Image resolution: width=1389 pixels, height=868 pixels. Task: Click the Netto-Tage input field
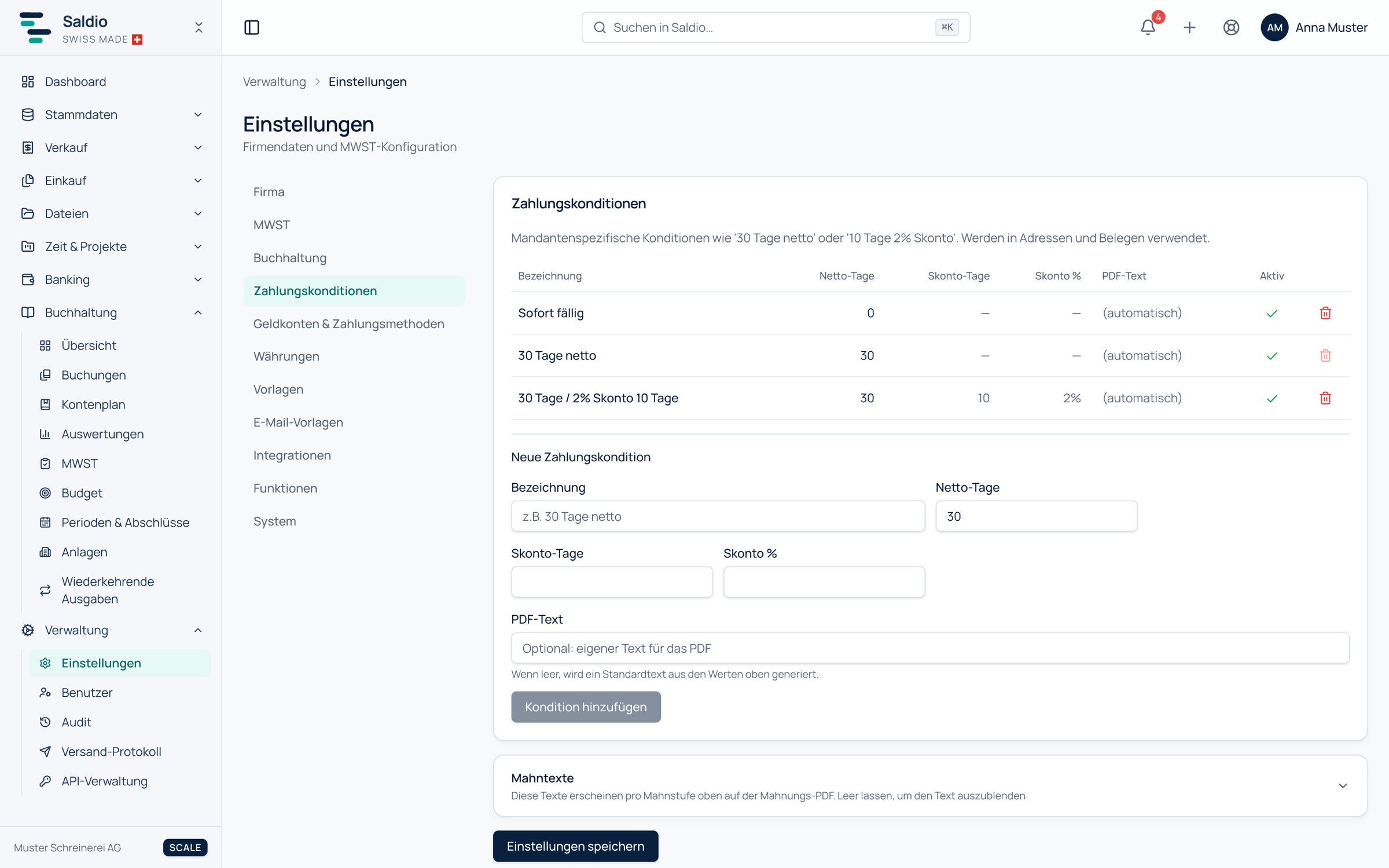[1036, 516]
